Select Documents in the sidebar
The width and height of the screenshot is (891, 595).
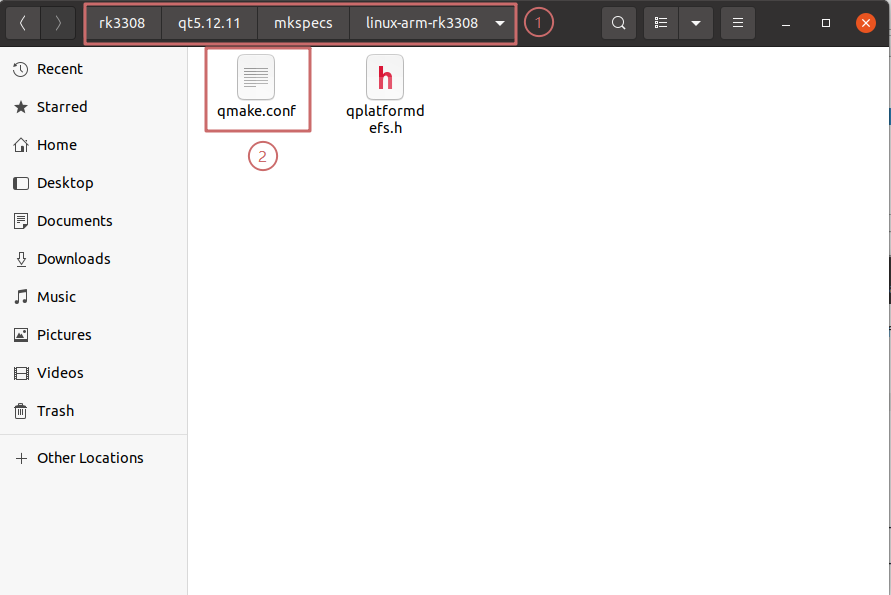tap(74, 221)
